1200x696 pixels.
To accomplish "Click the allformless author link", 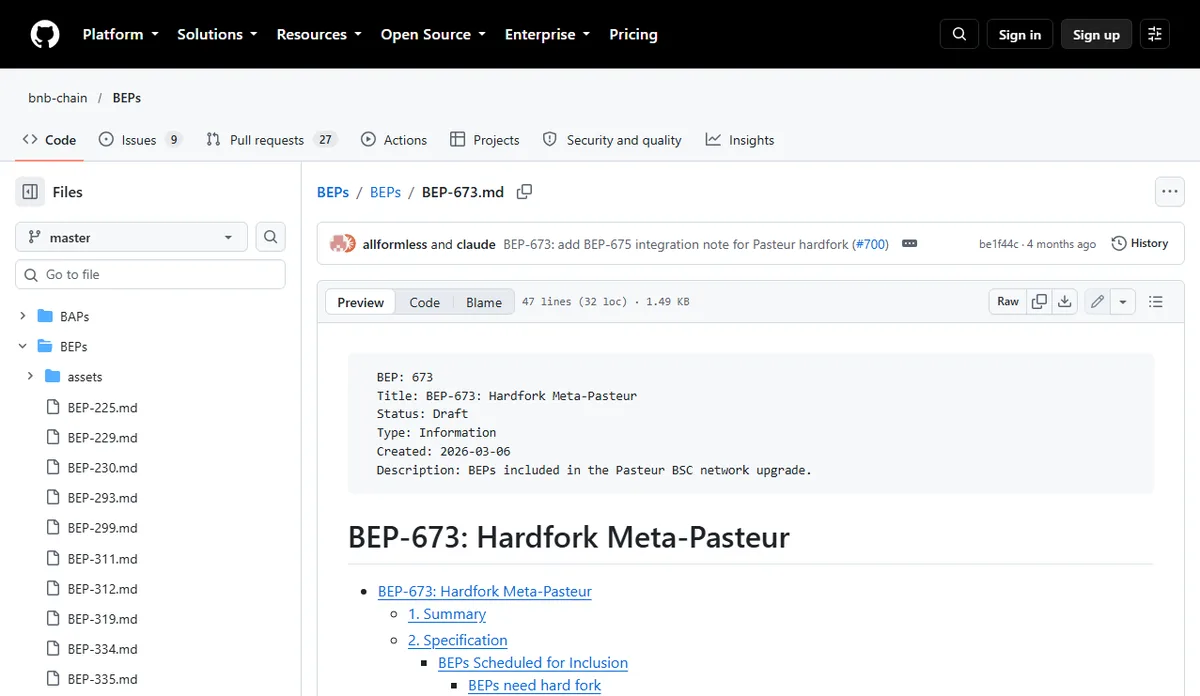I will pyautogui.click(x=395, y=243).
